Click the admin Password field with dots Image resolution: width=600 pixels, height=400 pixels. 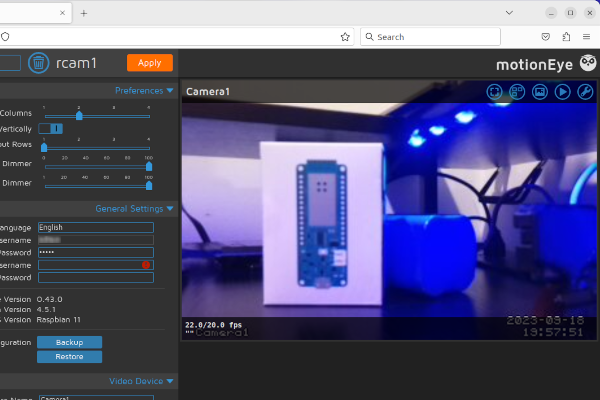click(96, 253)
